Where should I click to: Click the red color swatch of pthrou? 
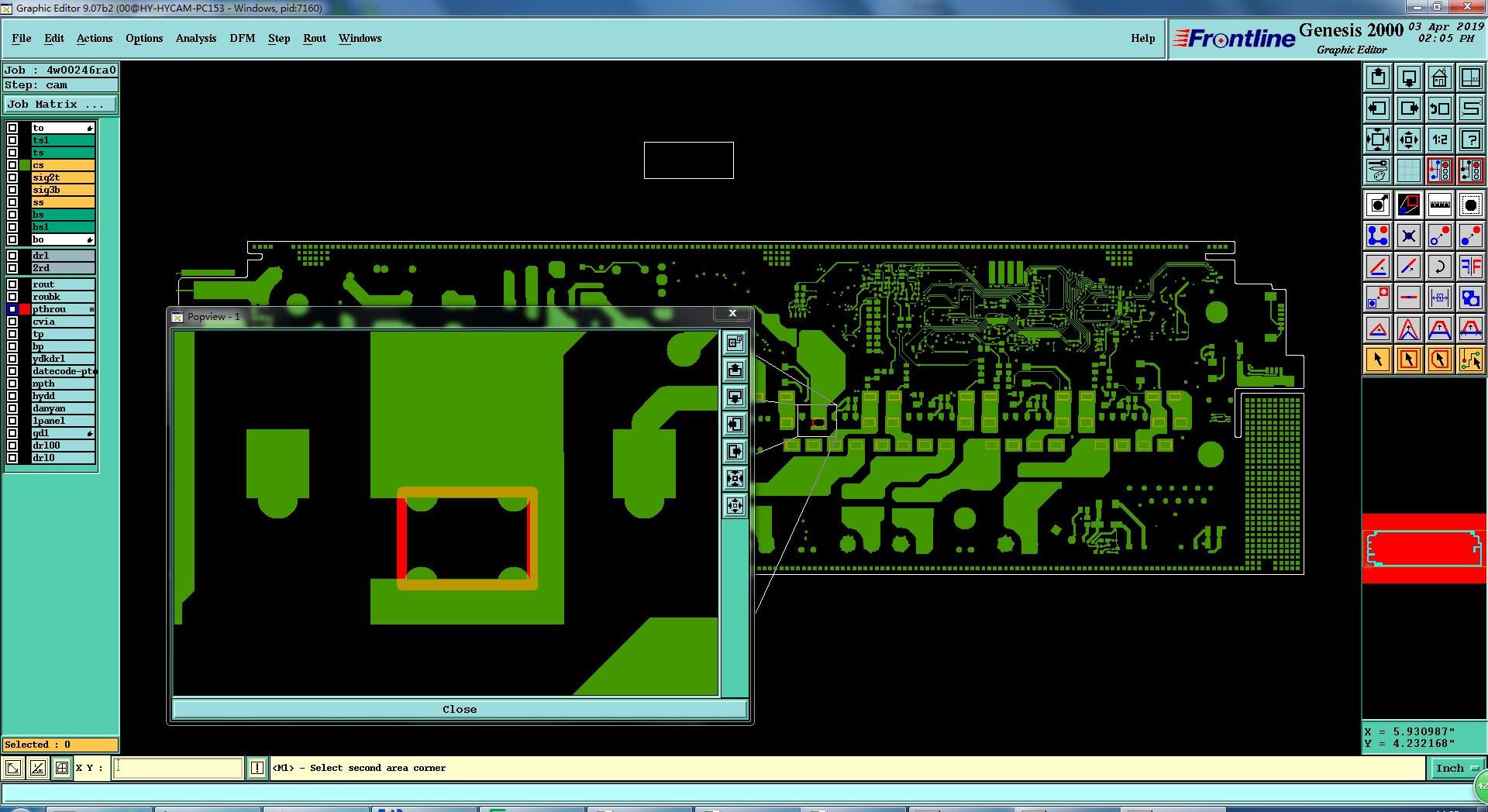pyautogui.click(x=26, y=309)
